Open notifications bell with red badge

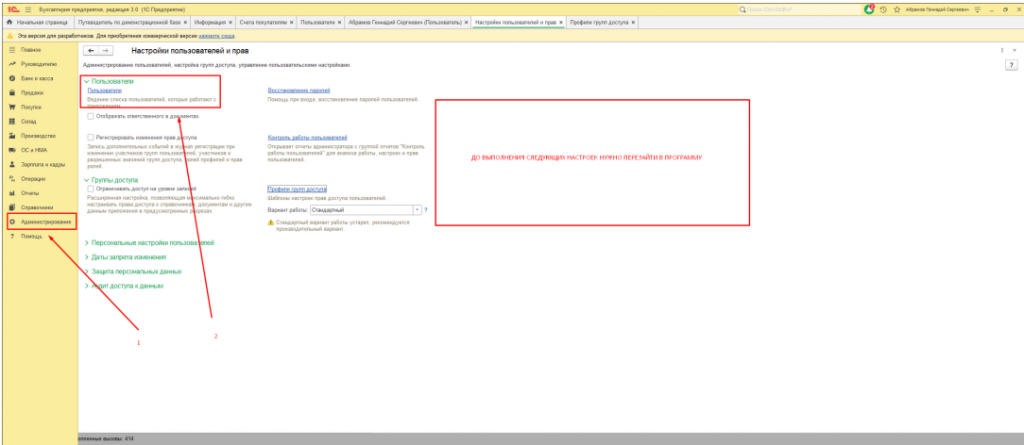(869, 10)
